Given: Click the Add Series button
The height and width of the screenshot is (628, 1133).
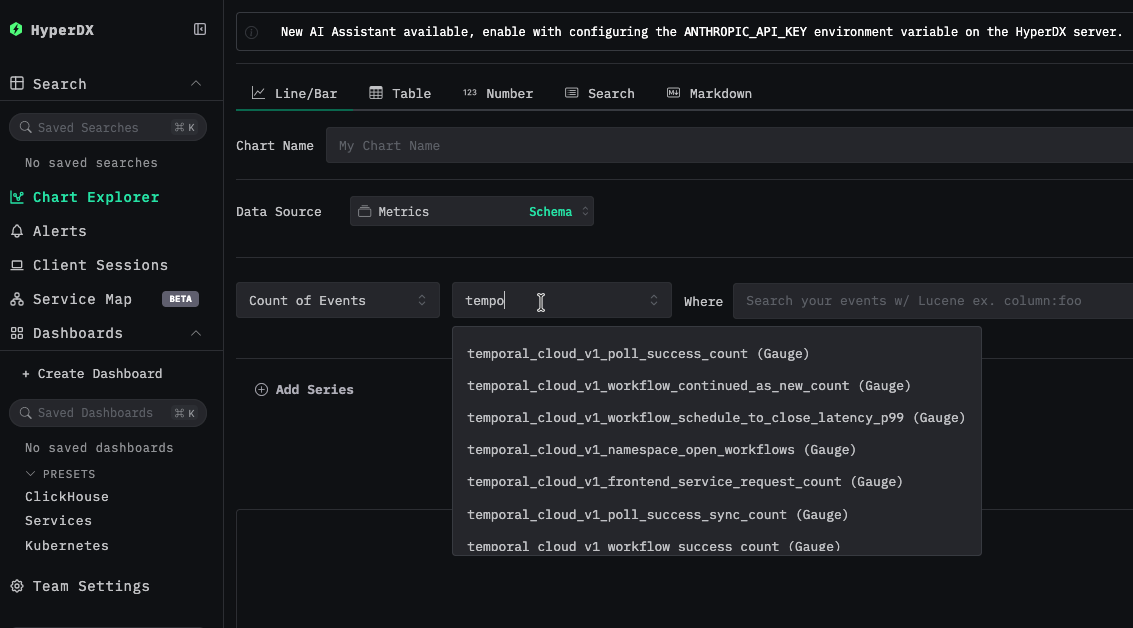Looking at the screenshot, I should coord(305,389).
